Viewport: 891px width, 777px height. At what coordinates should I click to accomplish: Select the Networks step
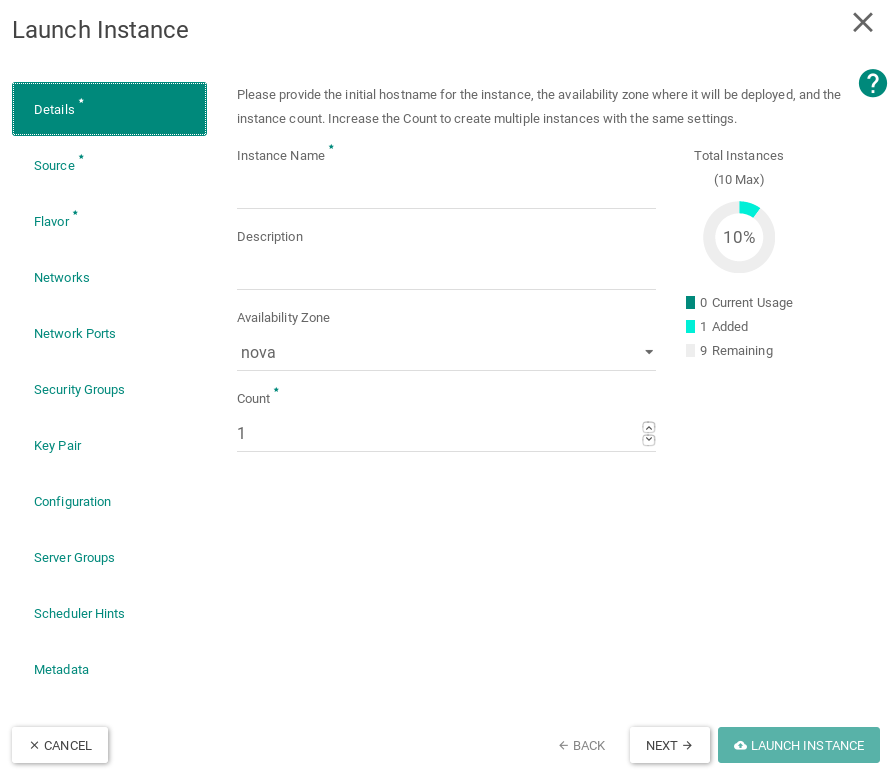(x=62, y=277)
